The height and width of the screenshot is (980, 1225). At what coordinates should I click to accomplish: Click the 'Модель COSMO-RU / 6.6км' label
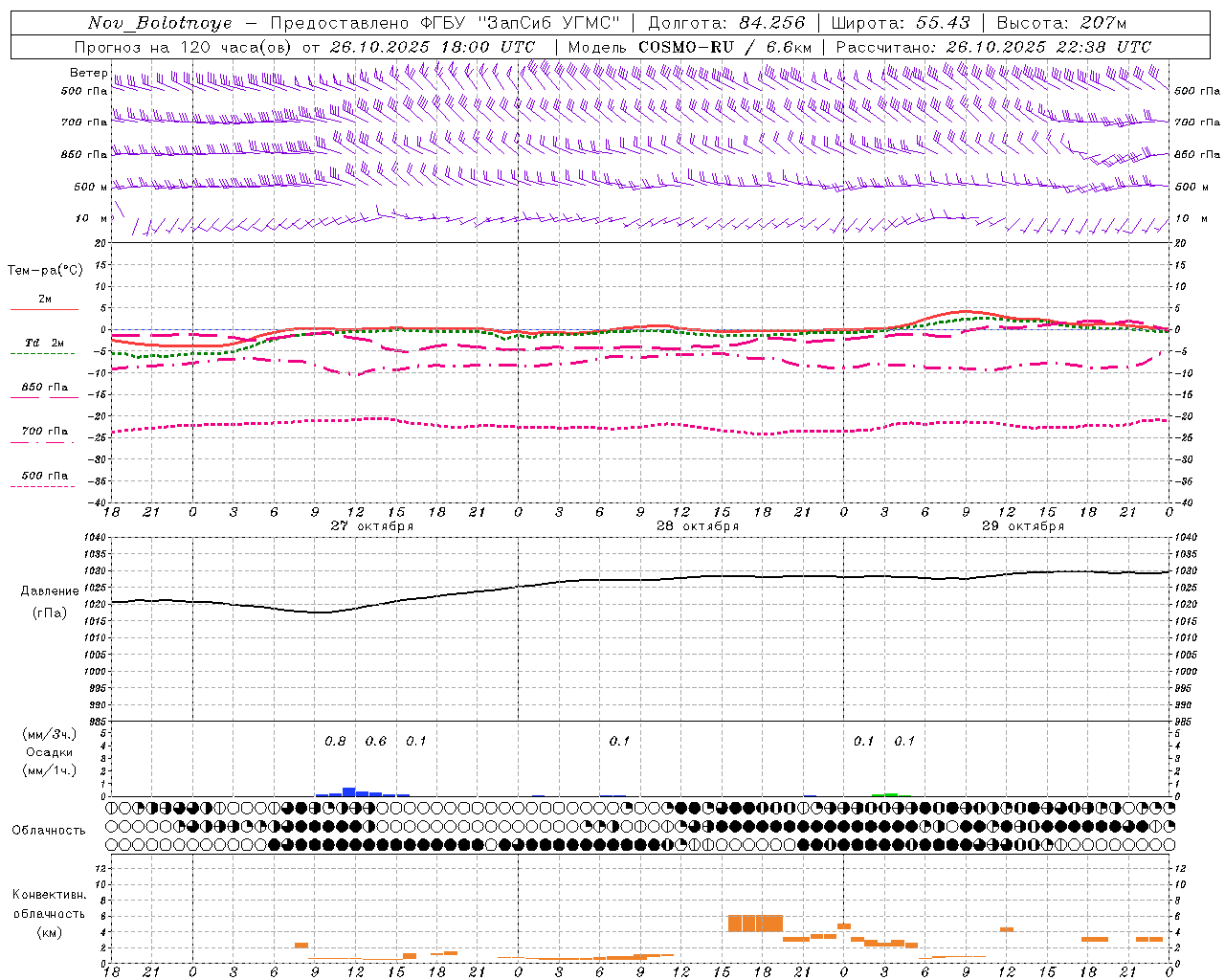690,47
